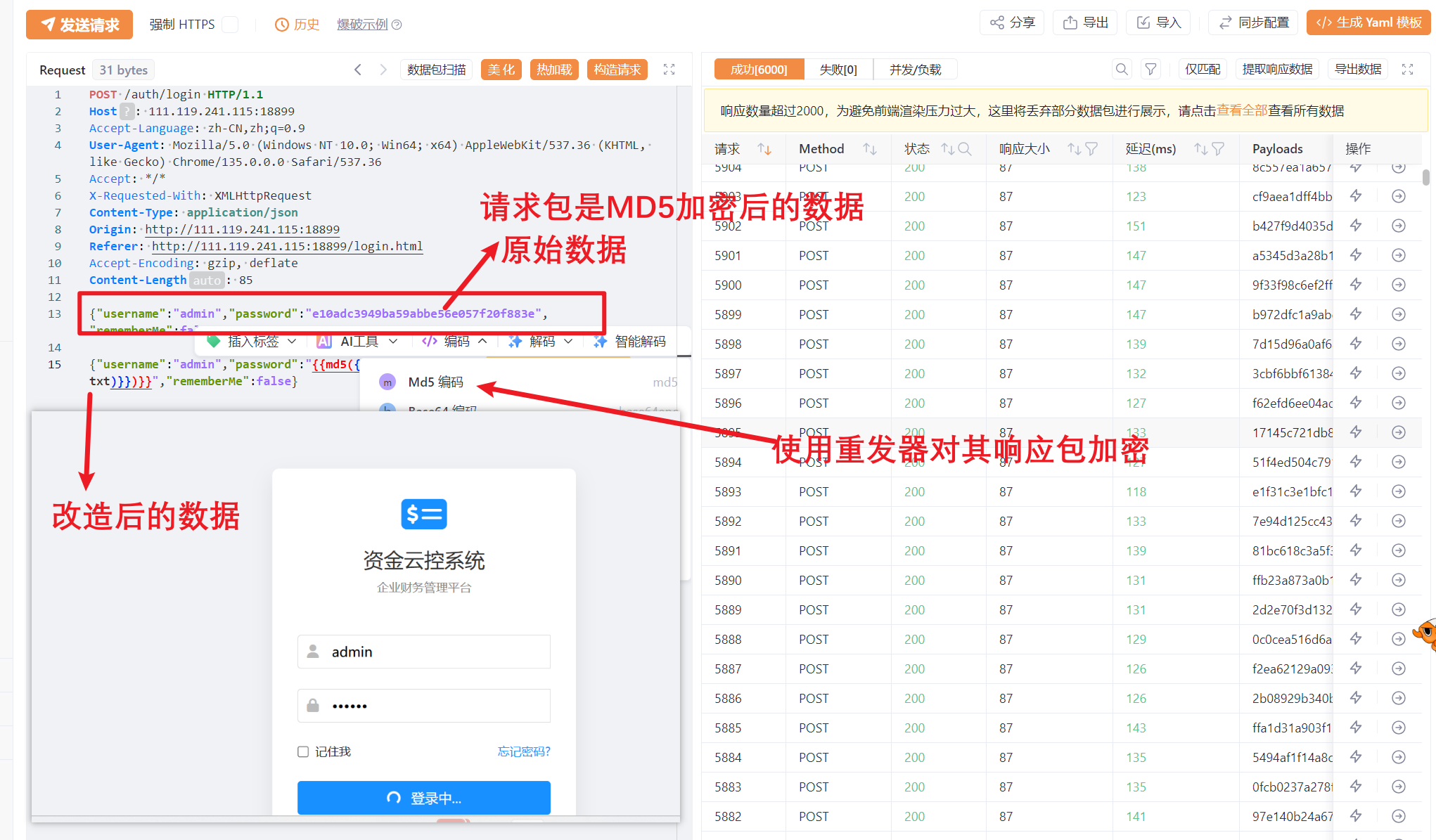Select the Md5 编码 menu option

[435, 382]
